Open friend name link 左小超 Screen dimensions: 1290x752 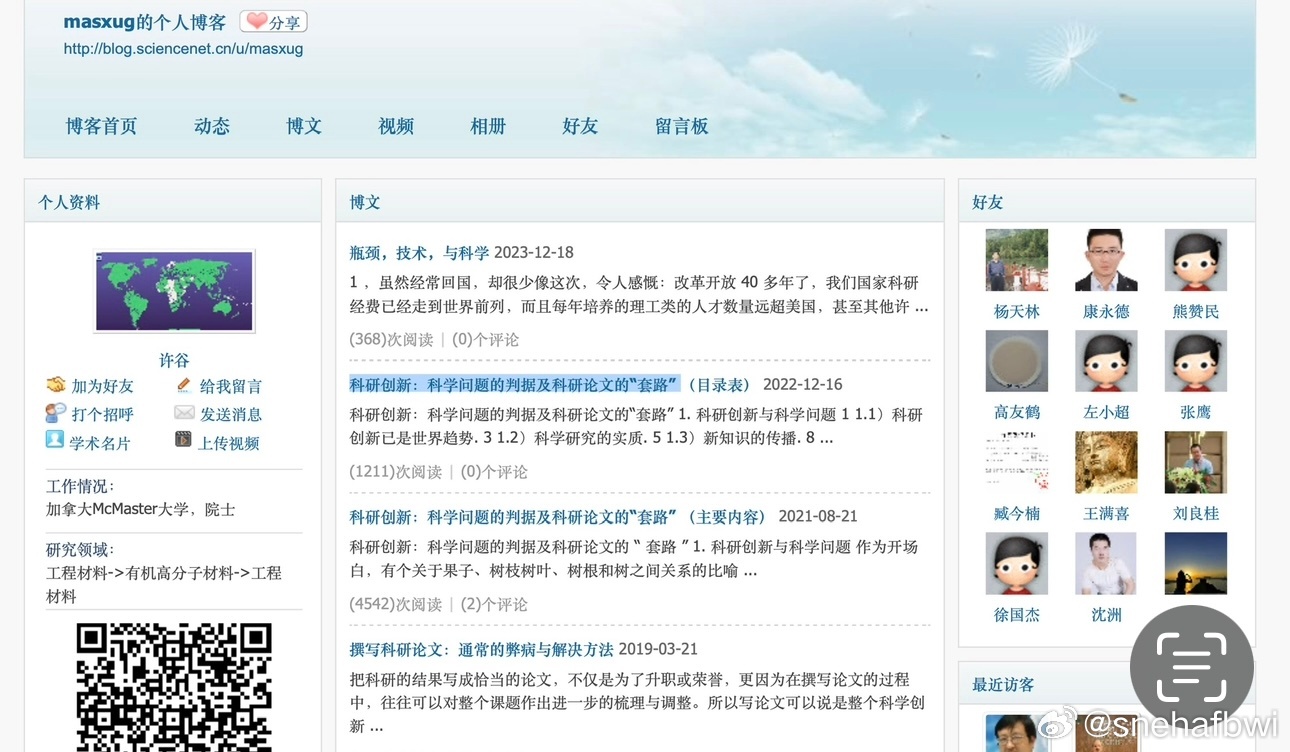(1106, 412)
